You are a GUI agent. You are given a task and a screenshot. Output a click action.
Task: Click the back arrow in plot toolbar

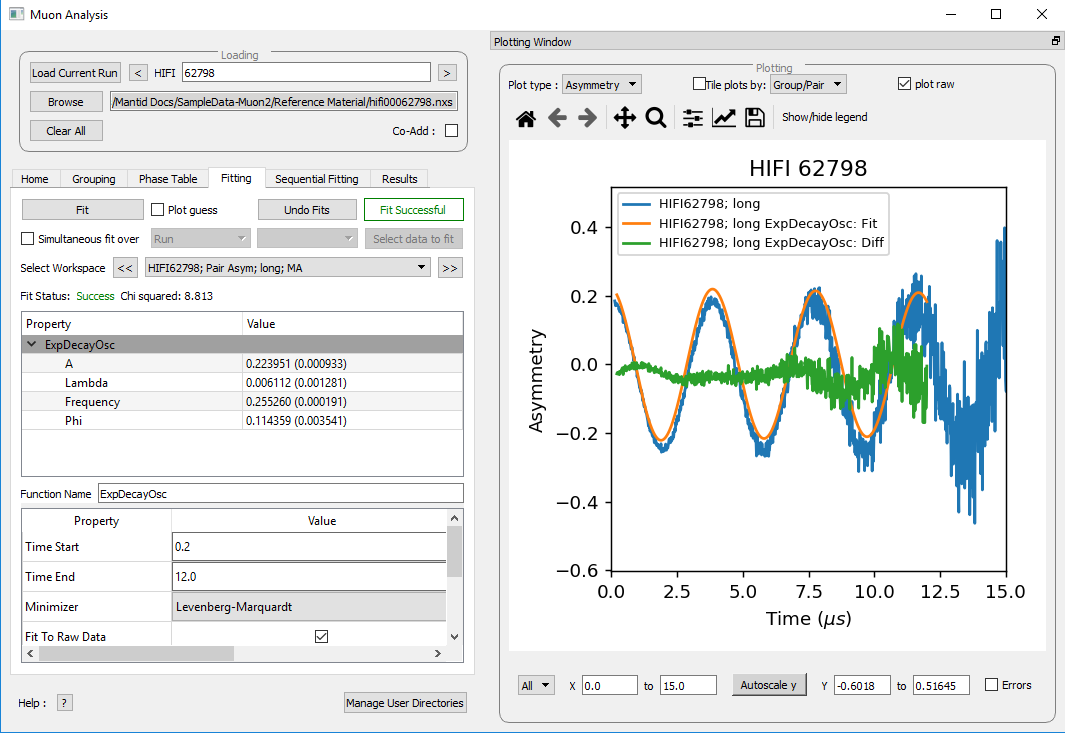557,118
